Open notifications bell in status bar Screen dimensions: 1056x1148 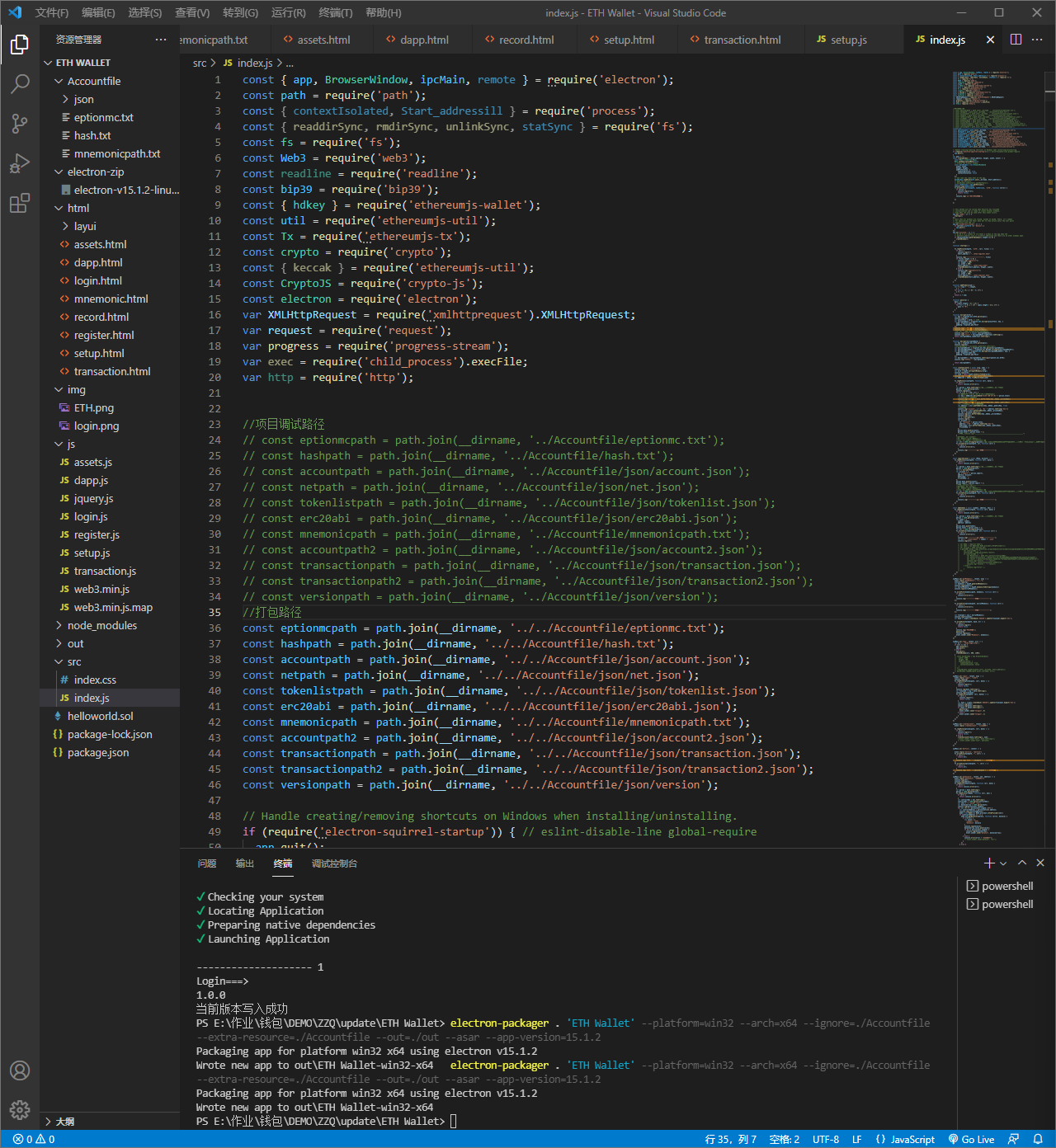pos(1038,1139)
